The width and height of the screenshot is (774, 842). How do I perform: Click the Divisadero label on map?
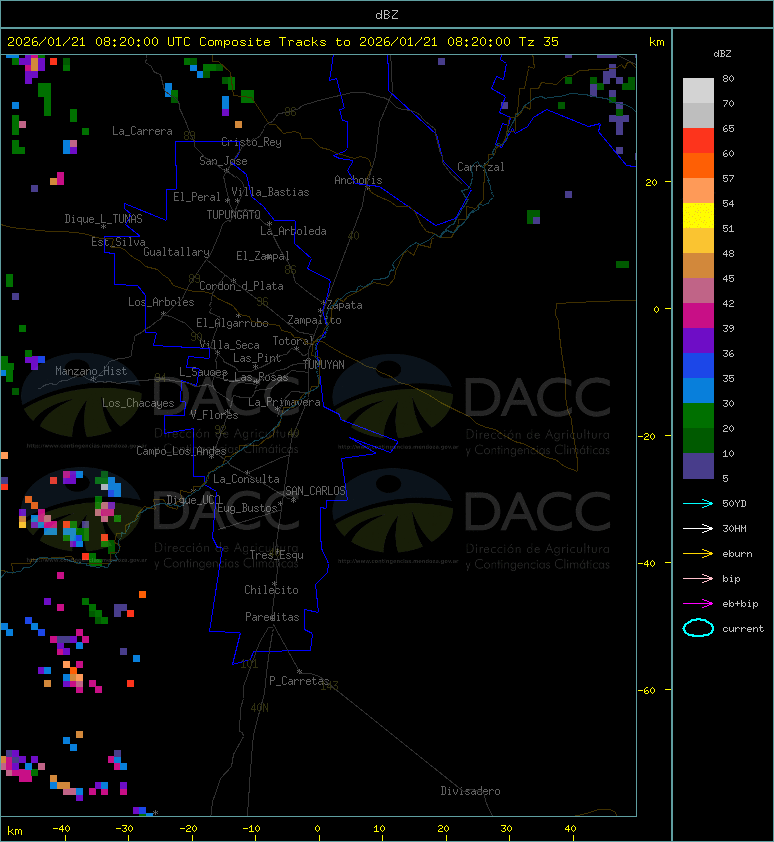pos(471,791)
